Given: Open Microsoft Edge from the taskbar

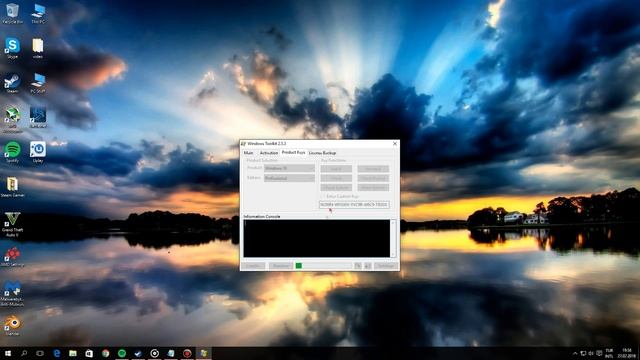Looking at the screenshot, I should [x=57, y=353].
